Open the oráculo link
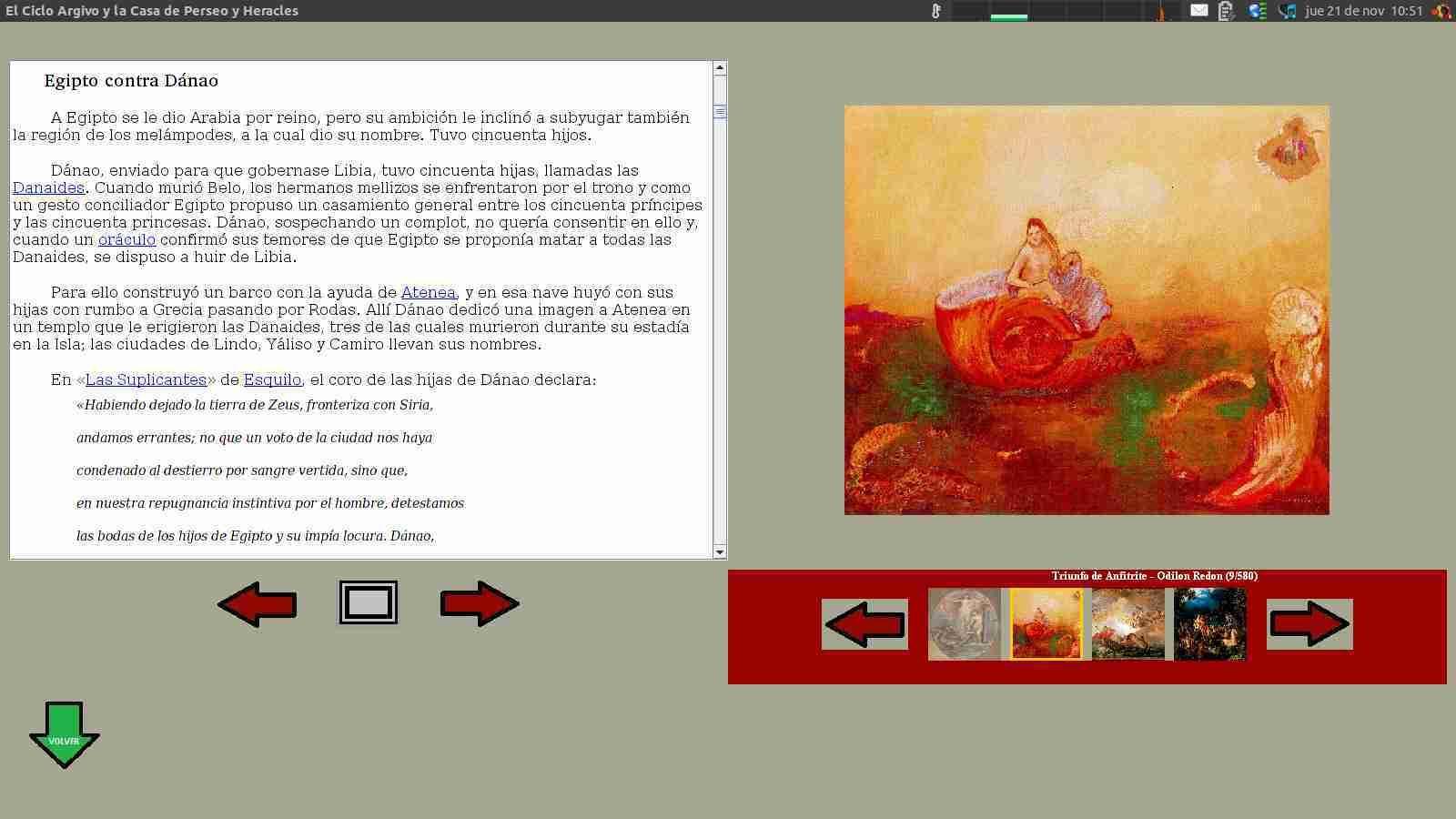The image size is (1456, 819). pos(126,239)
